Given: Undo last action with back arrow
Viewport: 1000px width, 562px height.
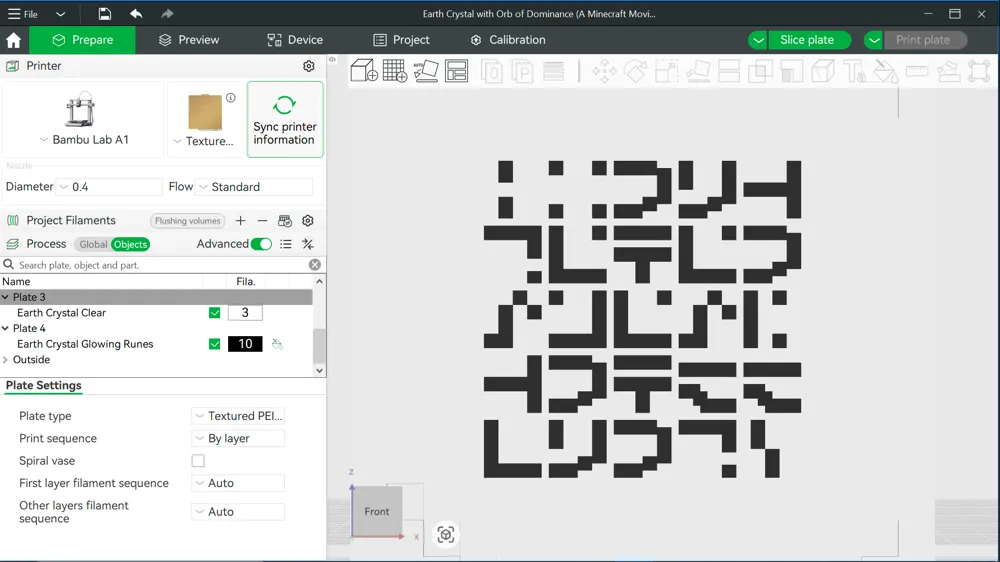Looking at the screenshot, I should [136, 13].
